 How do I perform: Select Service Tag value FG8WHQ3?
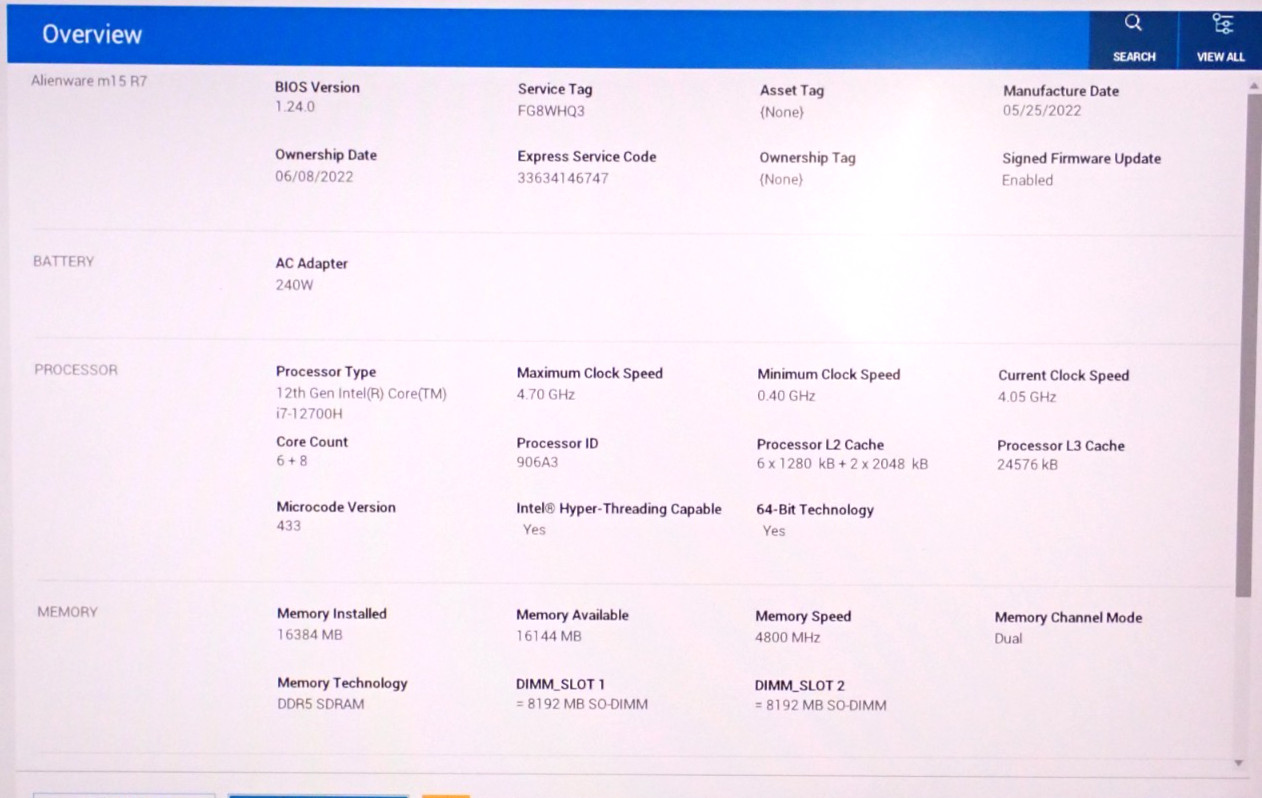[x=551, y=111]
